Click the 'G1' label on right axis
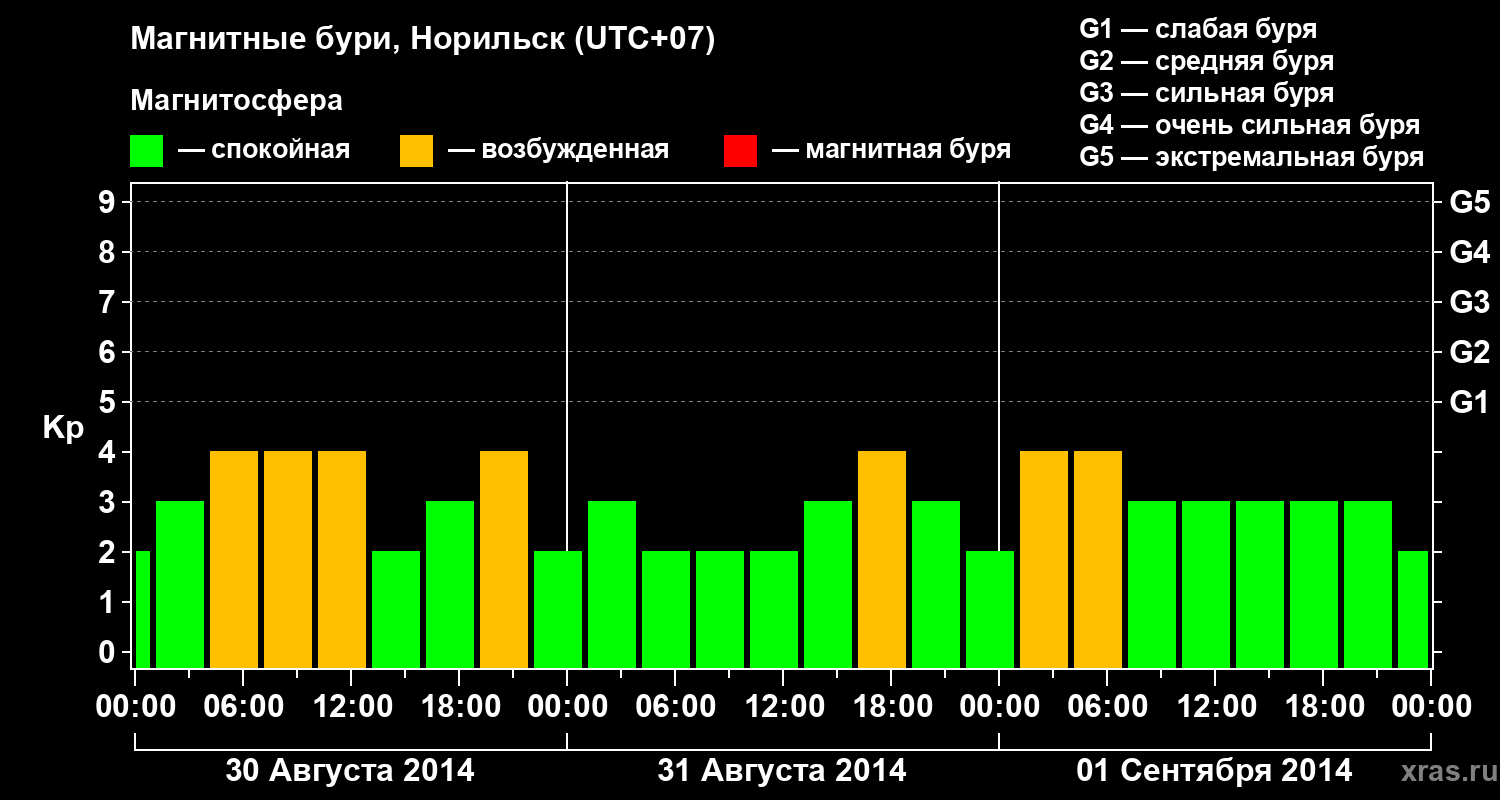Screen dimensions: 1500x800 point(1469,402)
